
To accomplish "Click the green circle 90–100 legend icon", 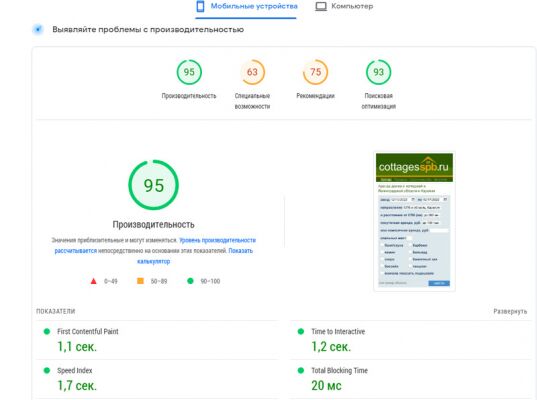I will [190, 281].
